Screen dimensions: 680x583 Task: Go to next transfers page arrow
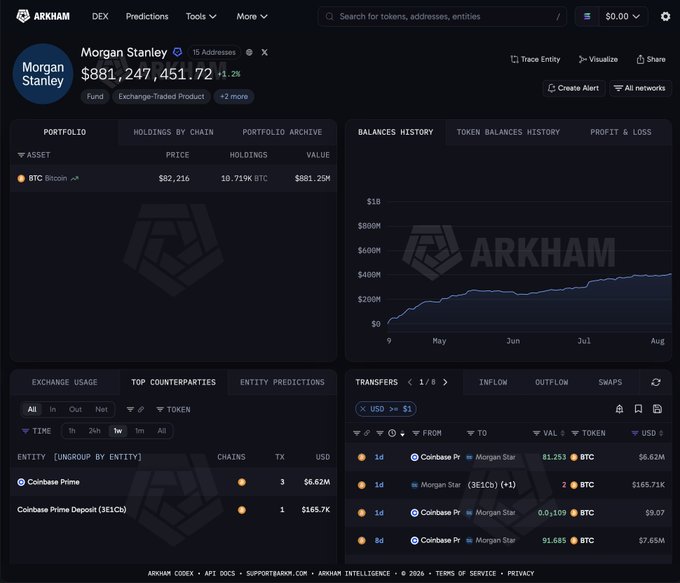click(x=445, y=382)
